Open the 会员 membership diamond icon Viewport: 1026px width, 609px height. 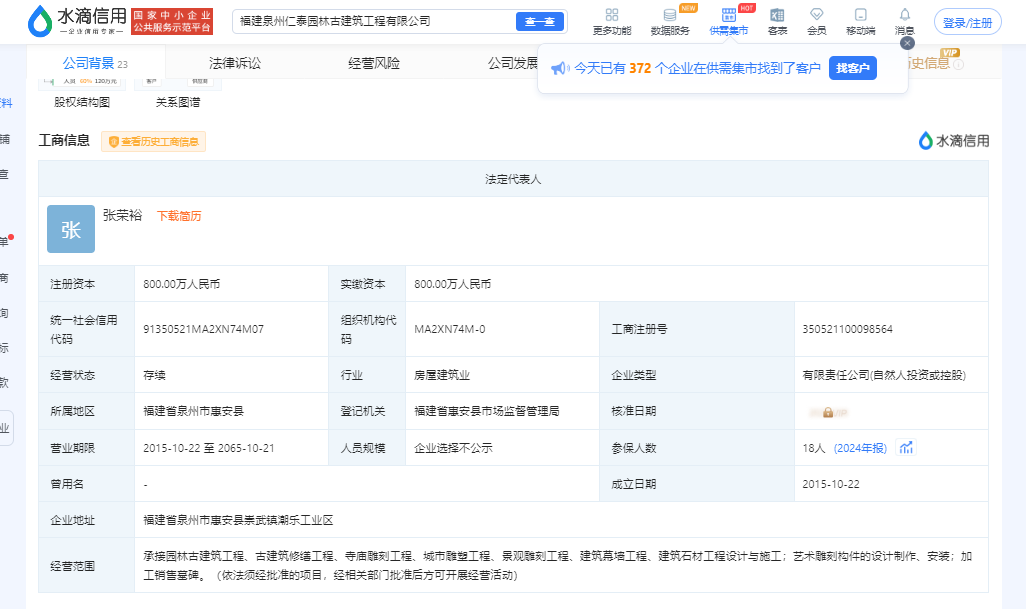pos(817,15)
